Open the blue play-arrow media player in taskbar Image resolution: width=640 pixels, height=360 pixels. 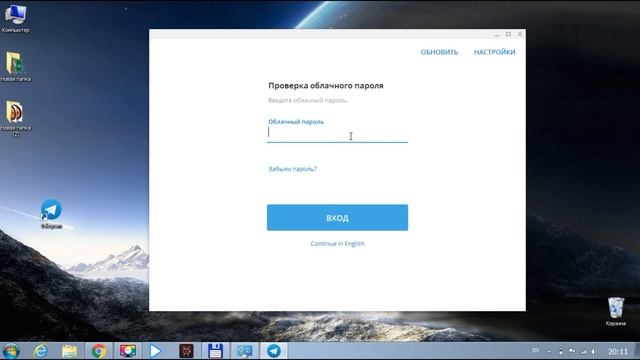point(155,351)
